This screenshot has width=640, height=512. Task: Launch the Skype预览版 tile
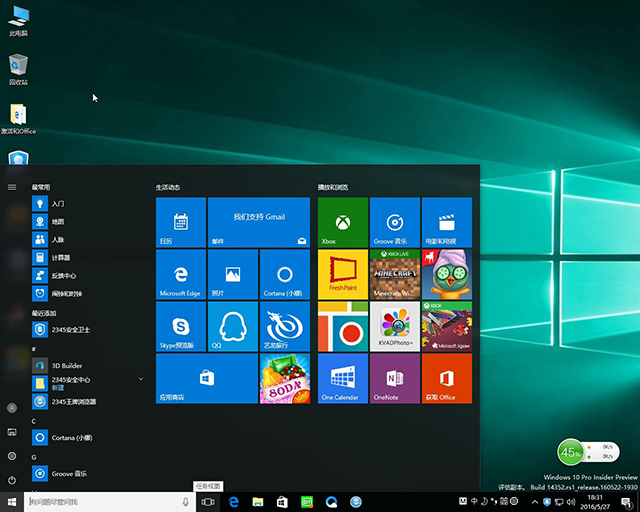181,327
